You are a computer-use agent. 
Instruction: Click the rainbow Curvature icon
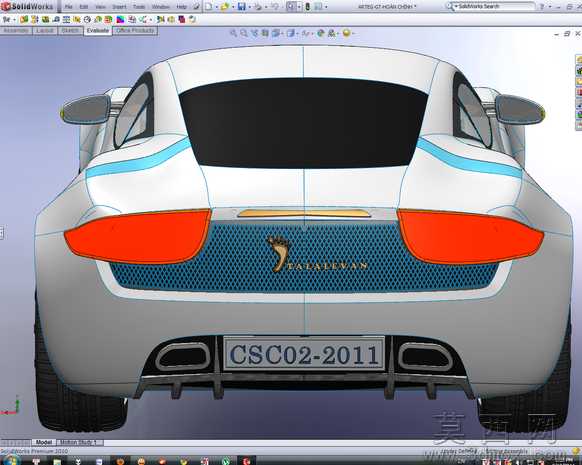coord(121,19)
